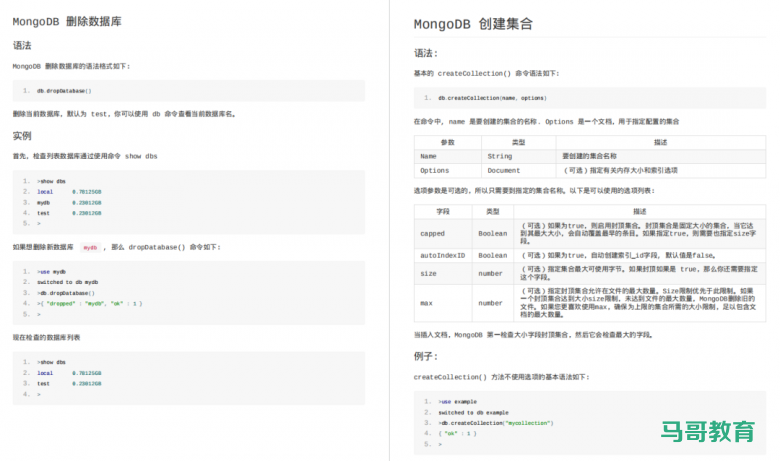This screenshot has height=461, width=780.
Task: Click the 马哥教育 watermark logo
Action: click(x=707, y=431)
